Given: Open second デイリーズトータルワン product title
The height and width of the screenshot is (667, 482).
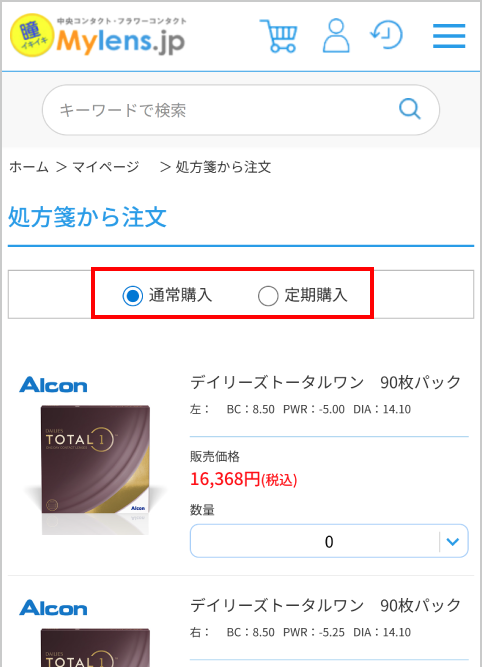Looking at the screenshot, I should [x=325, y=605].
